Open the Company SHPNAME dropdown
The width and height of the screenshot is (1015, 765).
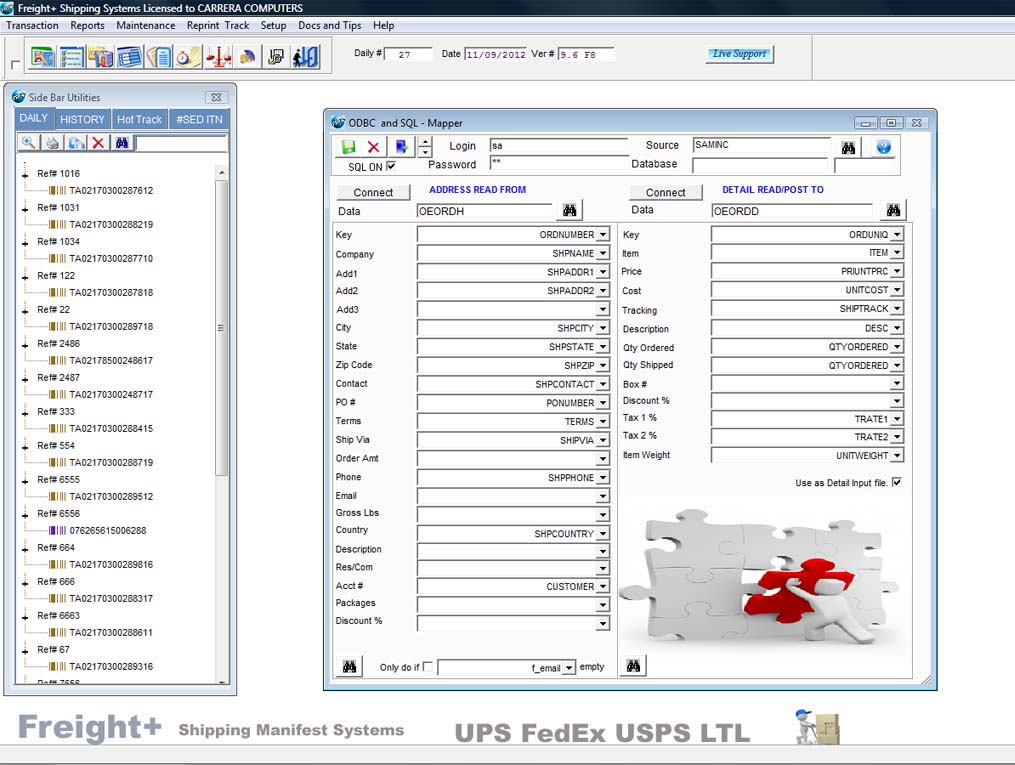[603, 253]
